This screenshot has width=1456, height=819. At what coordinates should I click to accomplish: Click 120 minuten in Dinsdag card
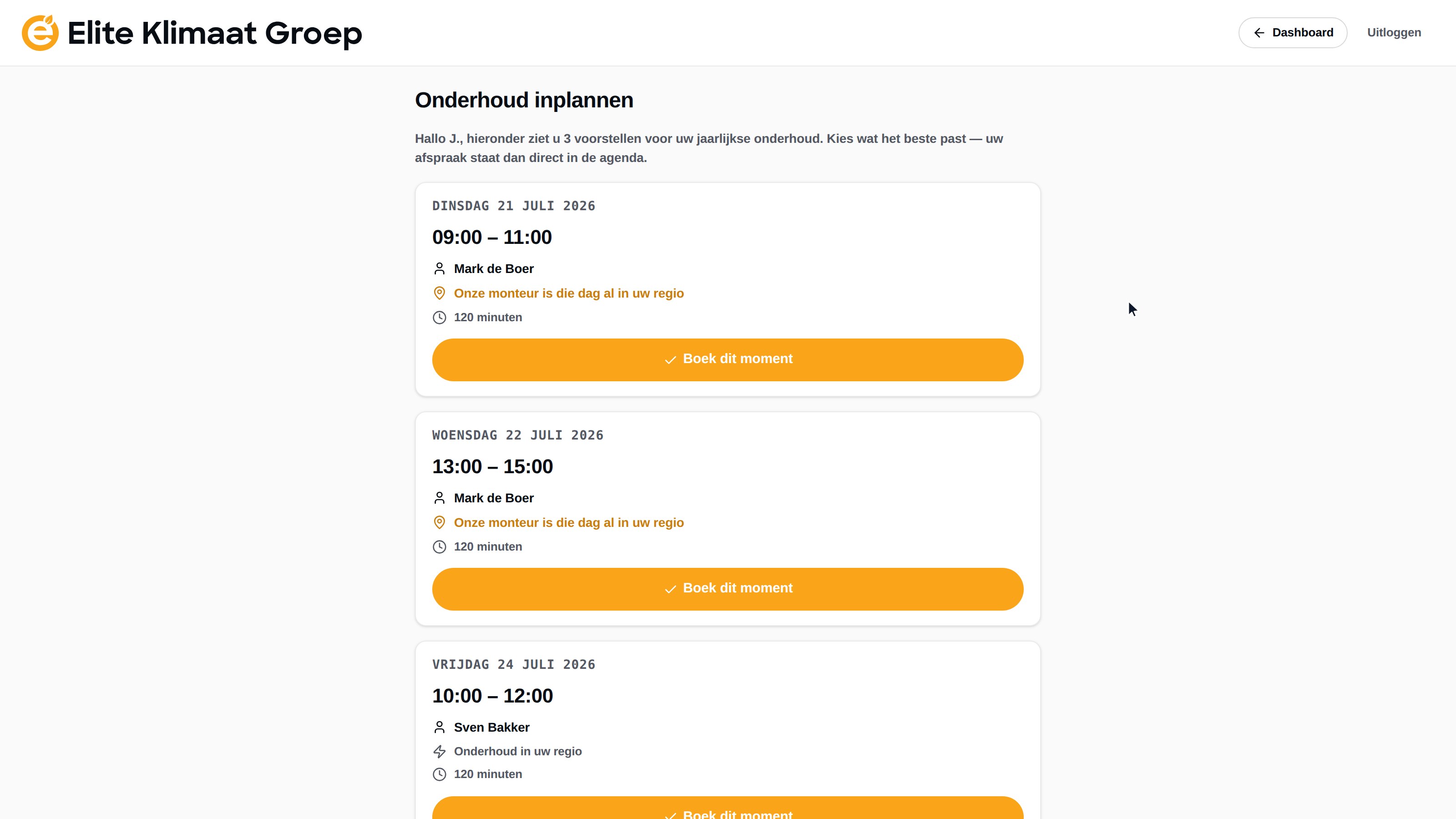click(488, 318)
